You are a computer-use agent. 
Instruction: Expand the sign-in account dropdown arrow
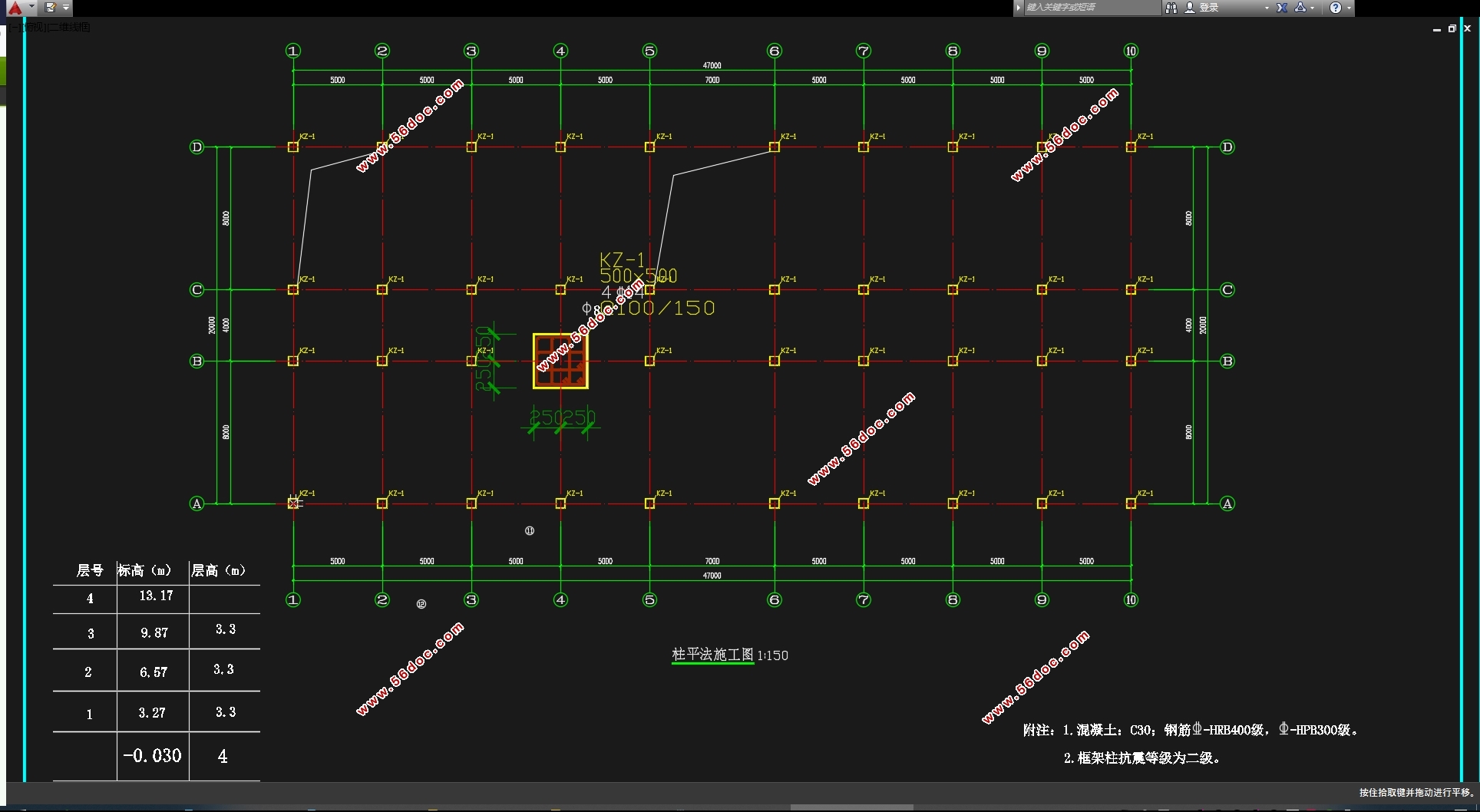click(1267, 8)
